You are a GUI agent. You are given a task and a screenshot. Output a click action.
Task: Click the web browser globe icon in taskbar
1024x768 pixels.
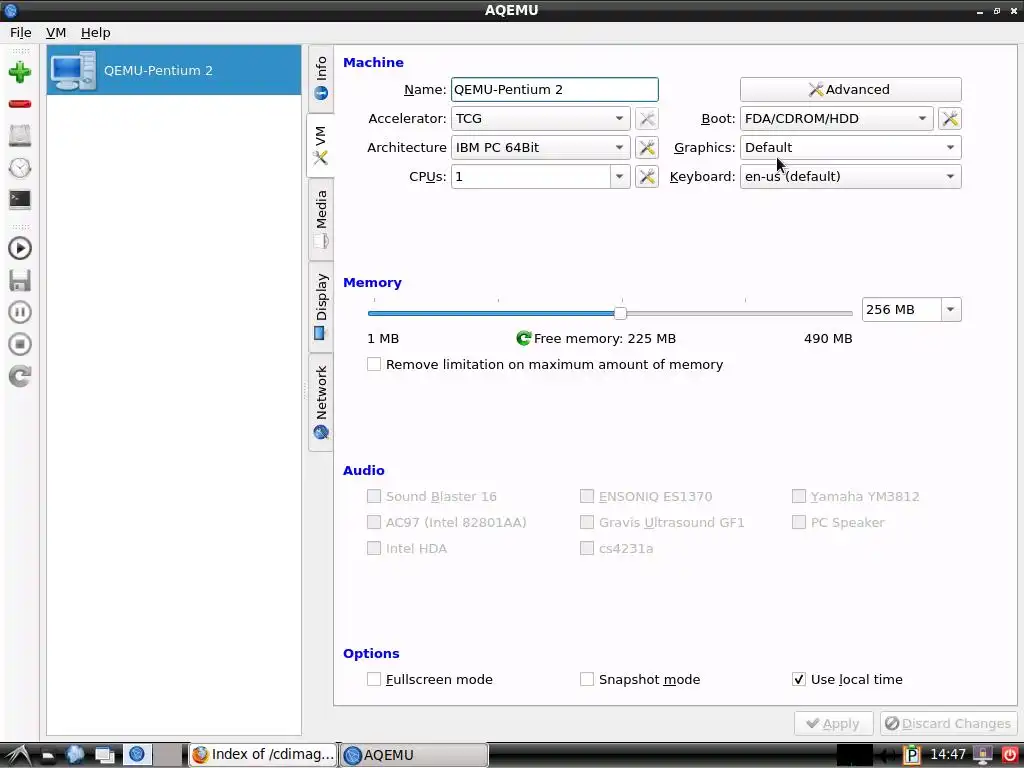pos(74,754)
